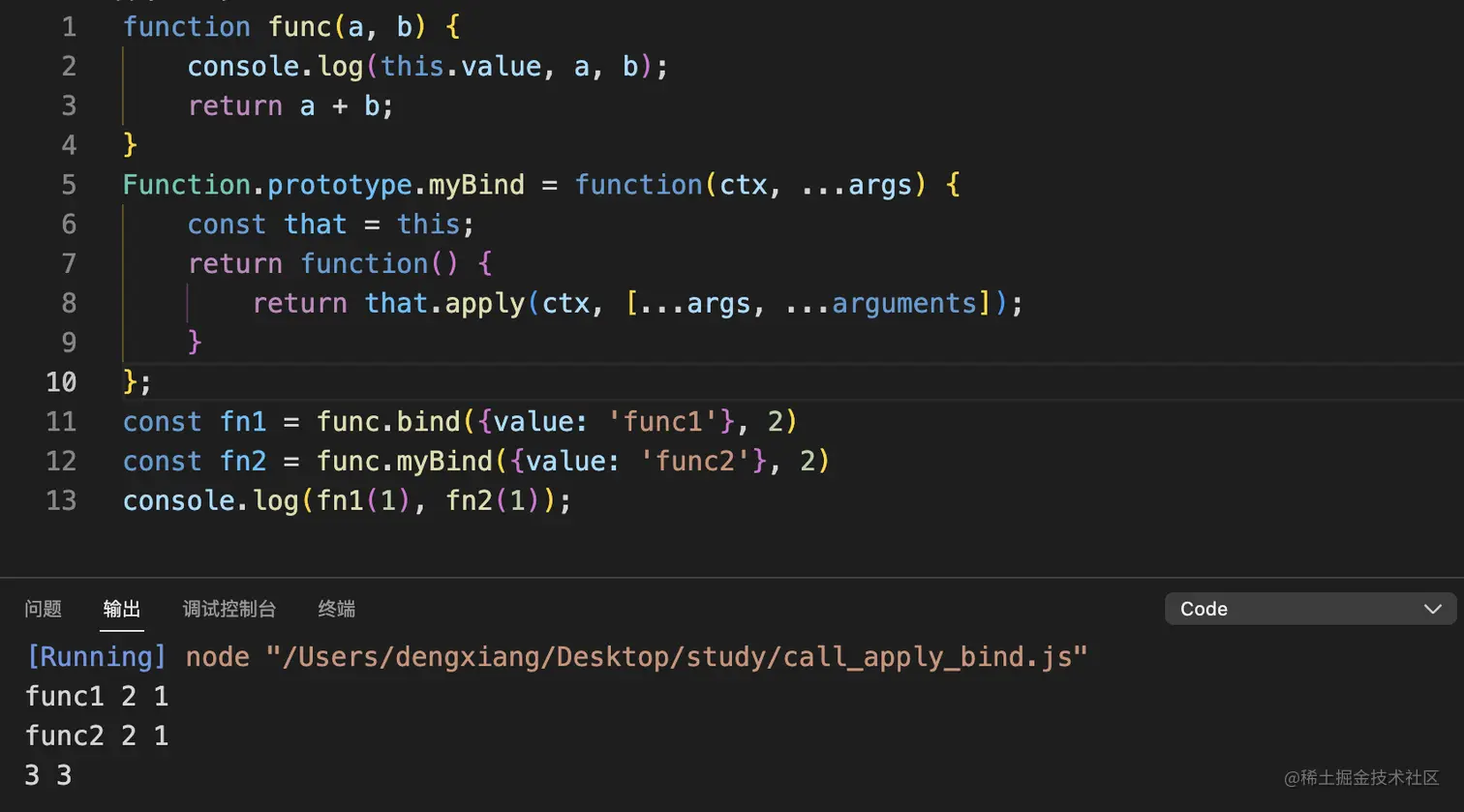Click 'fn1(1)' call on line 13
Screen dimensions: 1464x812
[364, 500]
